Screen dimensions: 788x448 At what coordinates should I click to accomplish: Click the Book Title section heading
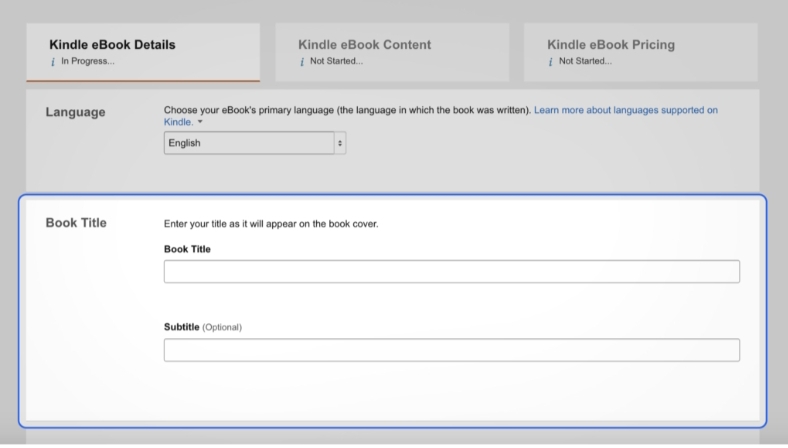[76, 222]
